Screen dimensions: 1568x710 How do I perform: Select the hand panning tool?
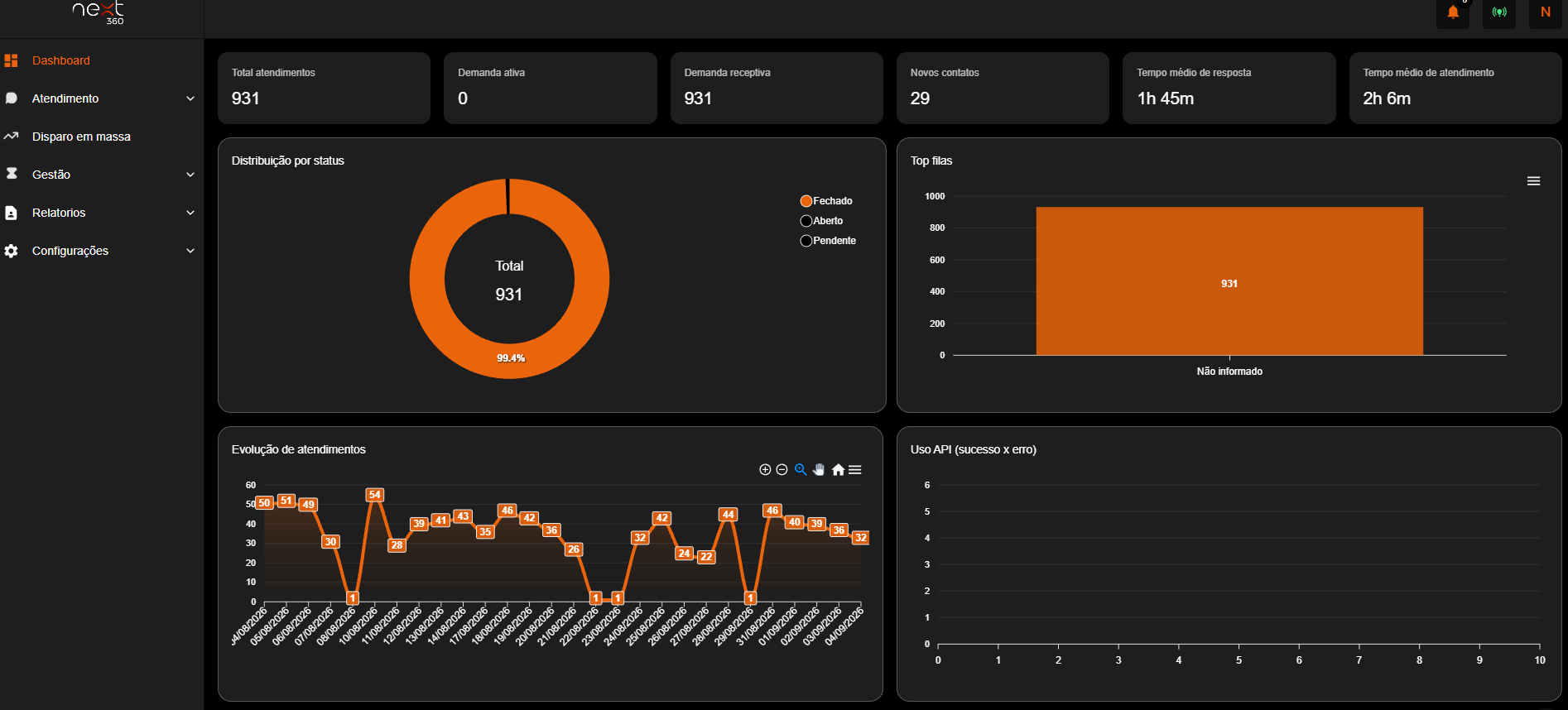pos(819,470)
